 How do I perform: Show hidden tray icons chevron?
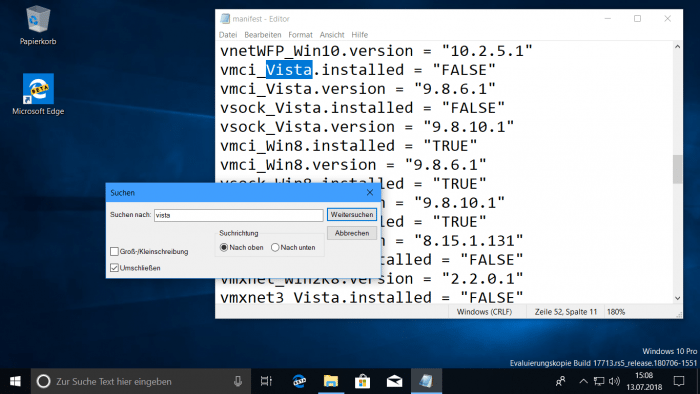[x=583, y=382]
